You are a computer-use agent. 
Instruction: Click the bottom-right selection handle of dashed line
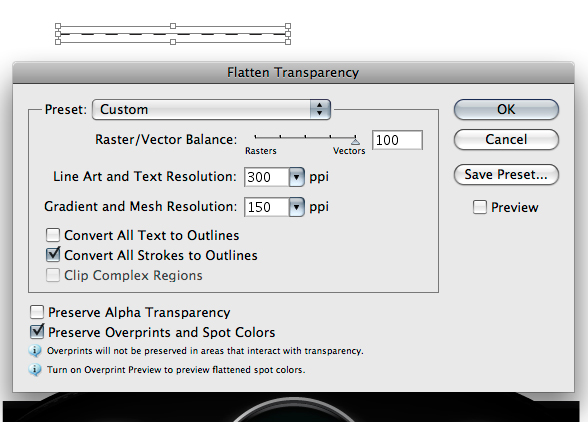(x=288, y=42)
